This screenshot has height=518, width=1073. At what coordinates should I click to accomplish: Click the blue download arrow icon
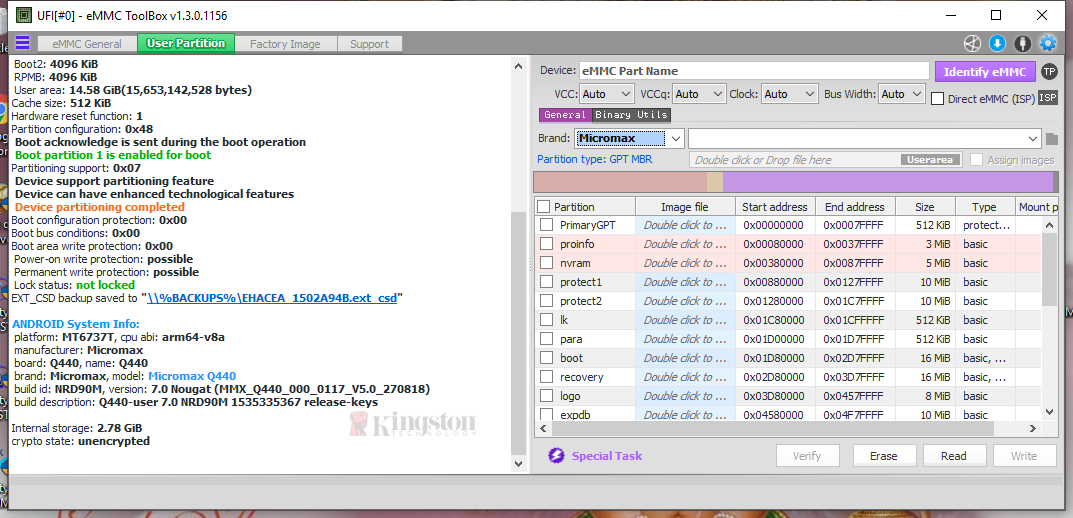[997, 43]
